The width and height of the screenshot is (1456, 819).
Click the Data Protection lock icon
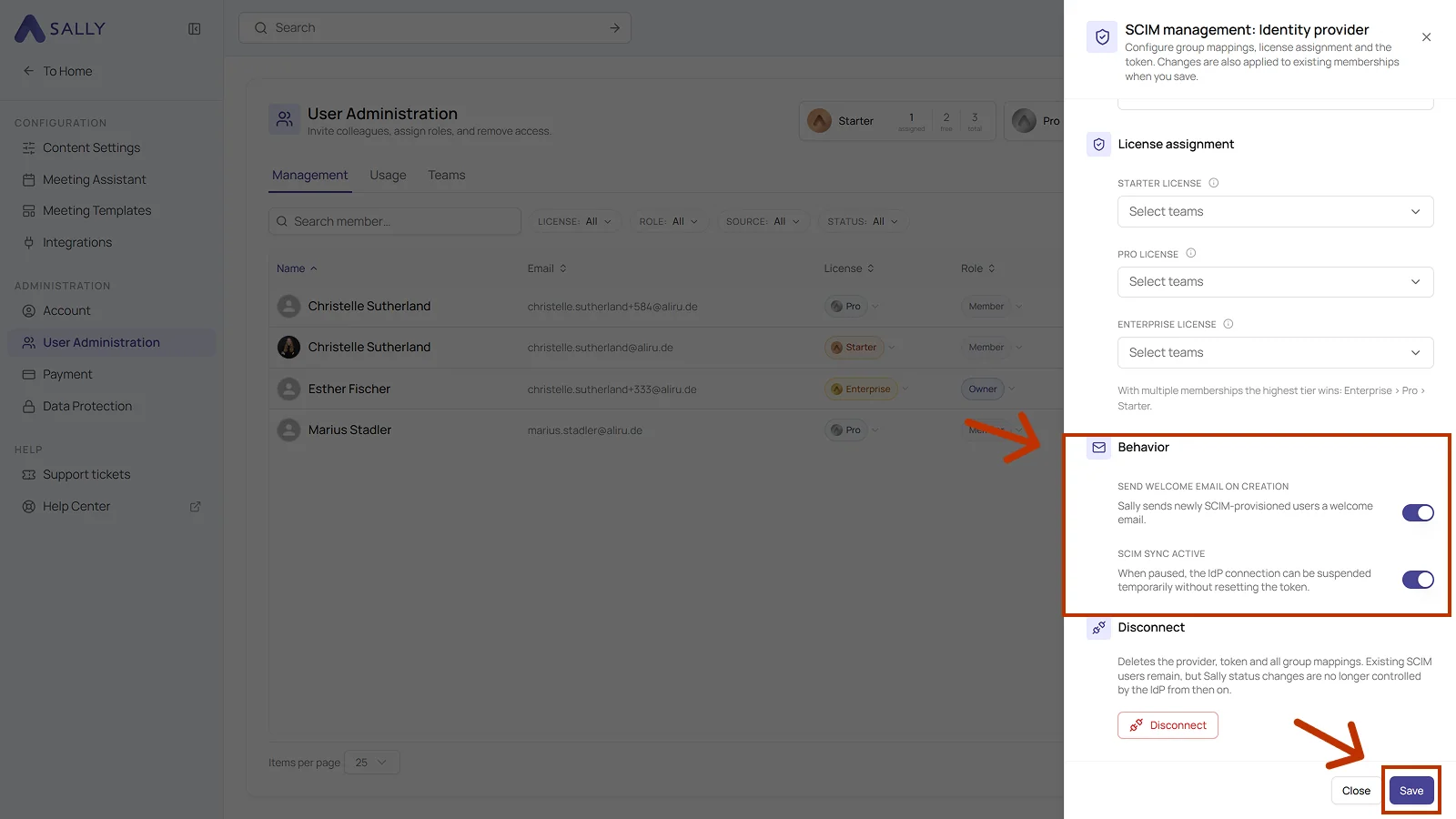click(28, 406)
